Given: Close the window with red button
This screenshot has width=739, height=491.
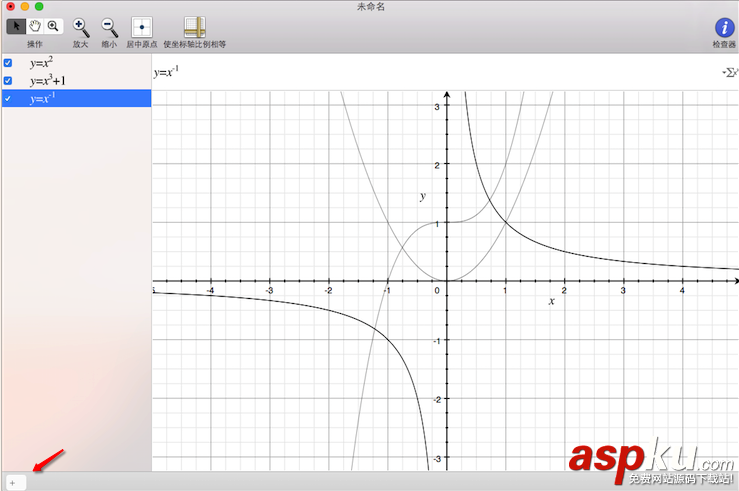Looking at the screenshot, I should coord(10,7).
